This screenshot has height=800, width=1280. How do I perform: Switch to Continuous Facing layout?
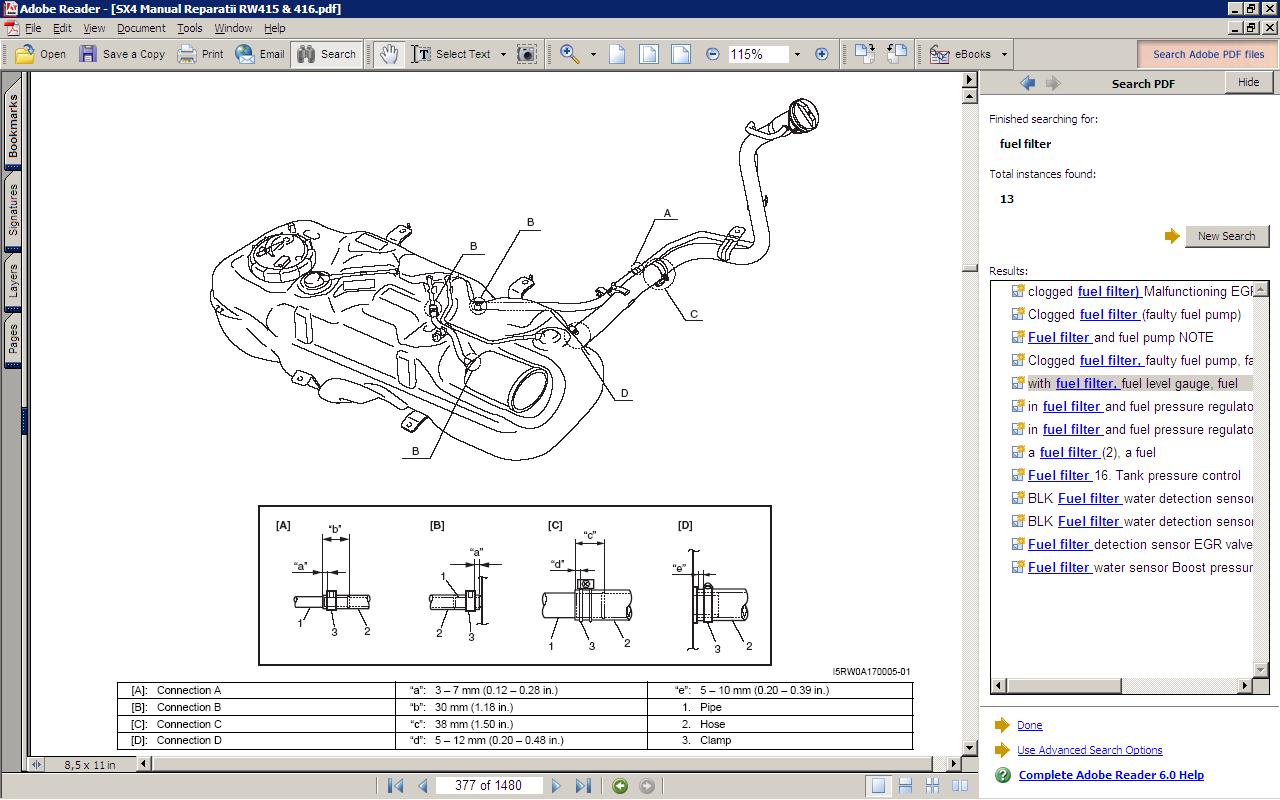click(932, 786)
